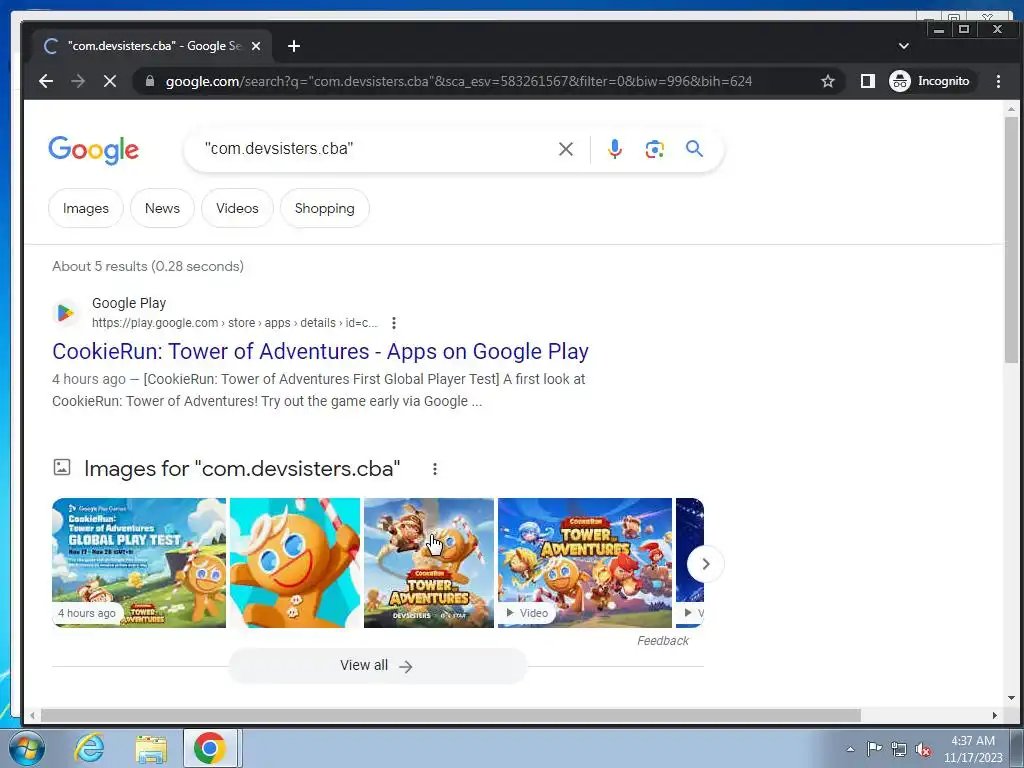Click the Chrome taskbar icon
The width and height of the screenshot is (1024, 768).
pos(210,748)
